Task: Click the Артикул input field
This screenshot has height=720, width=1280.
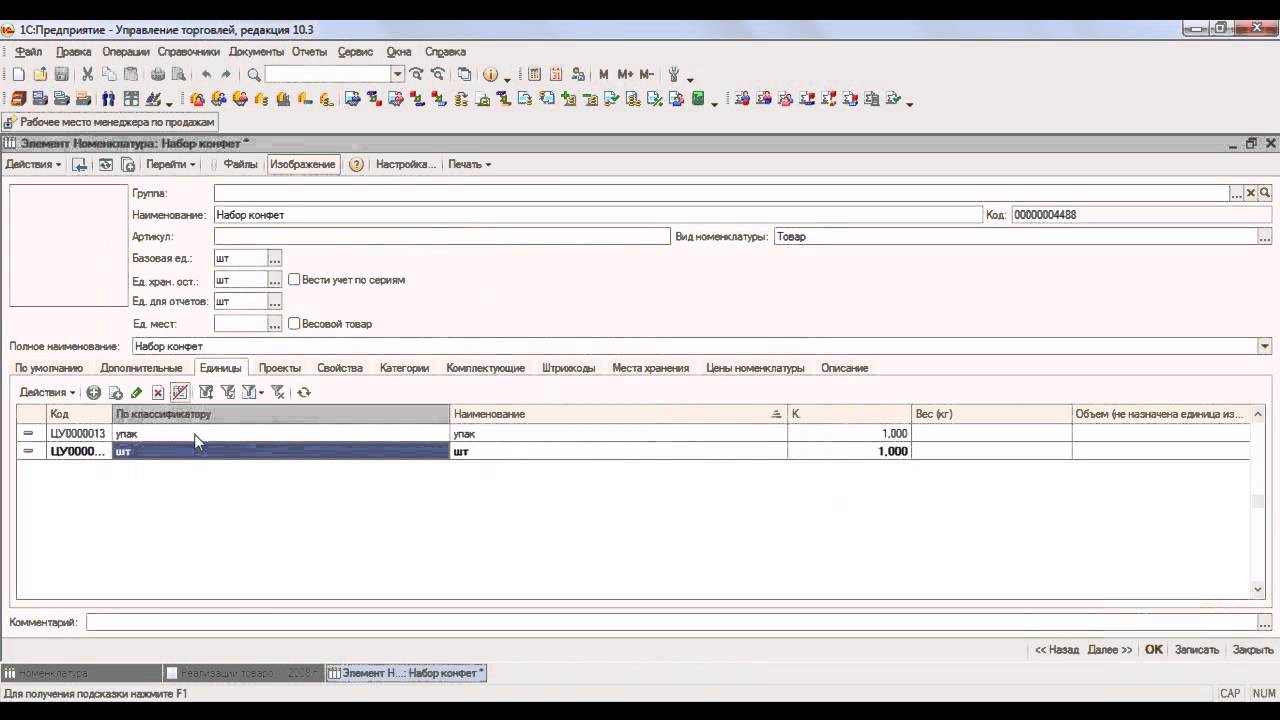Action: [442, 237]
